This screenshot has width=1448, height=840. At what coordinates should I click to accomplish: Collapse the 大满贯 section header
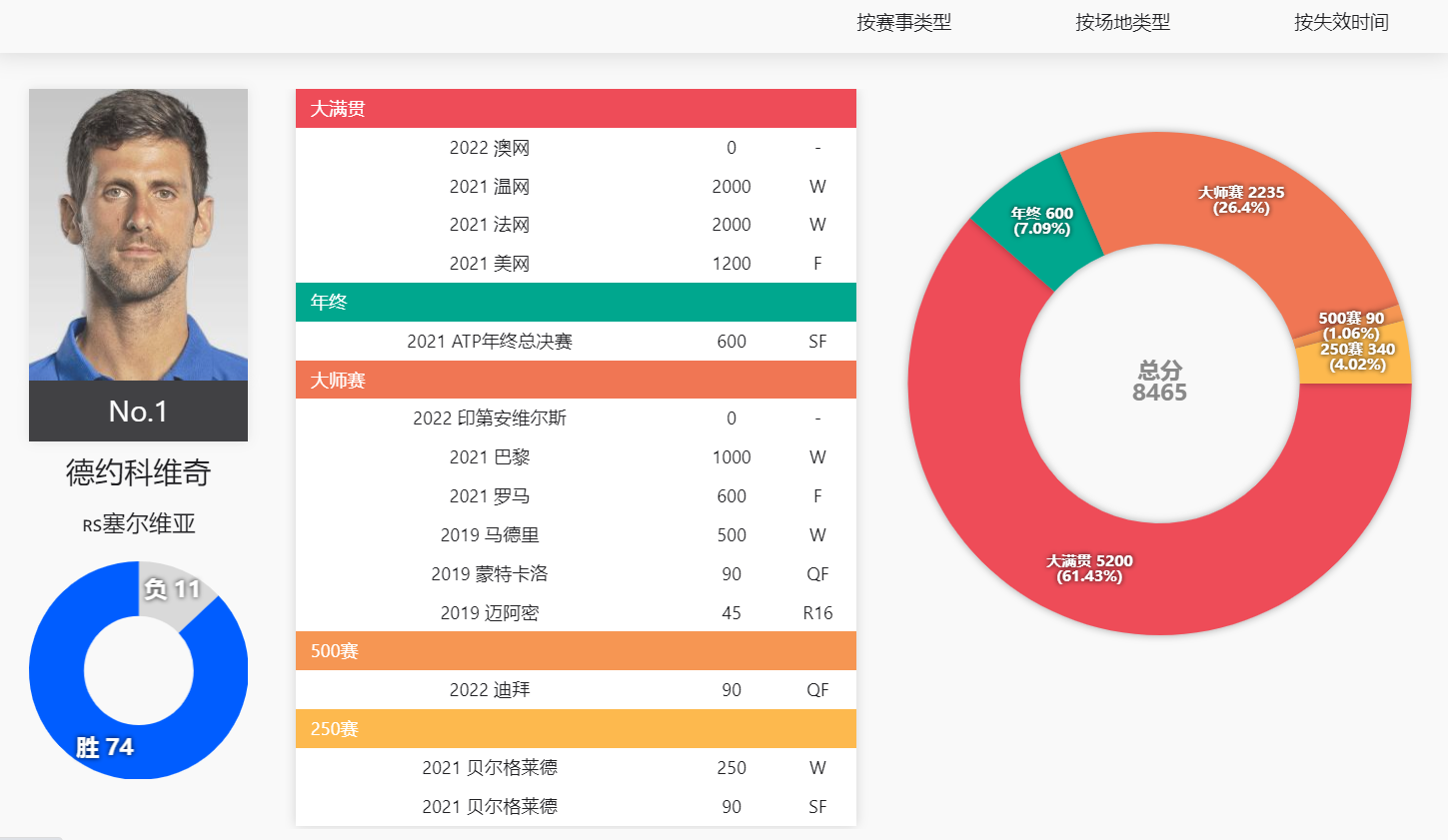click(x=576, y=109)
